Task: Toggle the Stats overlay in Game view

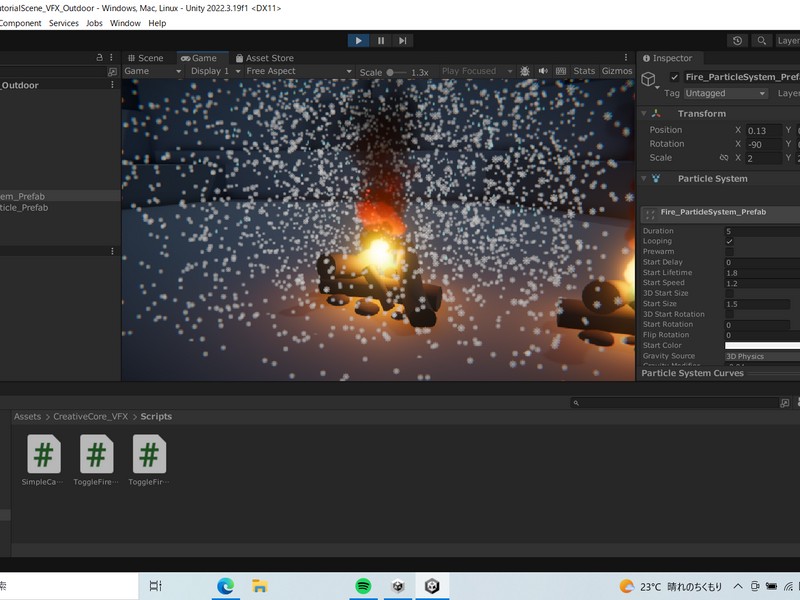Action: 587,71
